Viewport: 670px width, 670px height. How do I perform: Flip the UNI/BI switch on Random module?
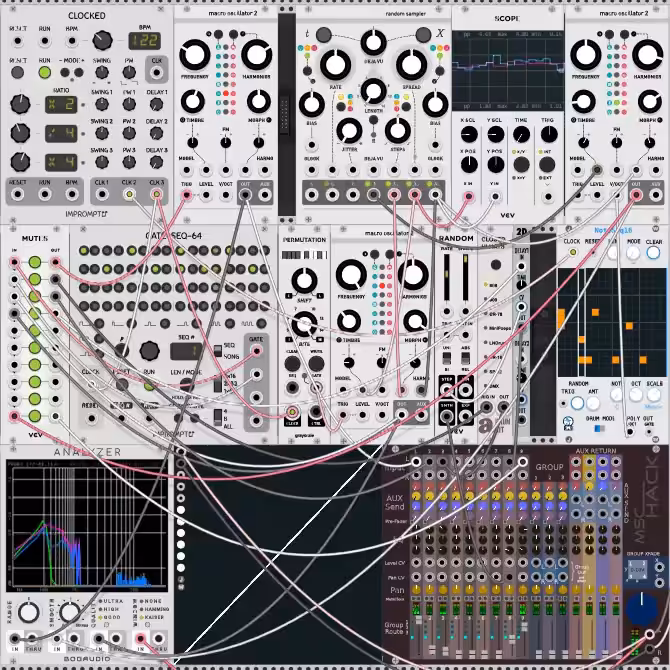point(447,357)
